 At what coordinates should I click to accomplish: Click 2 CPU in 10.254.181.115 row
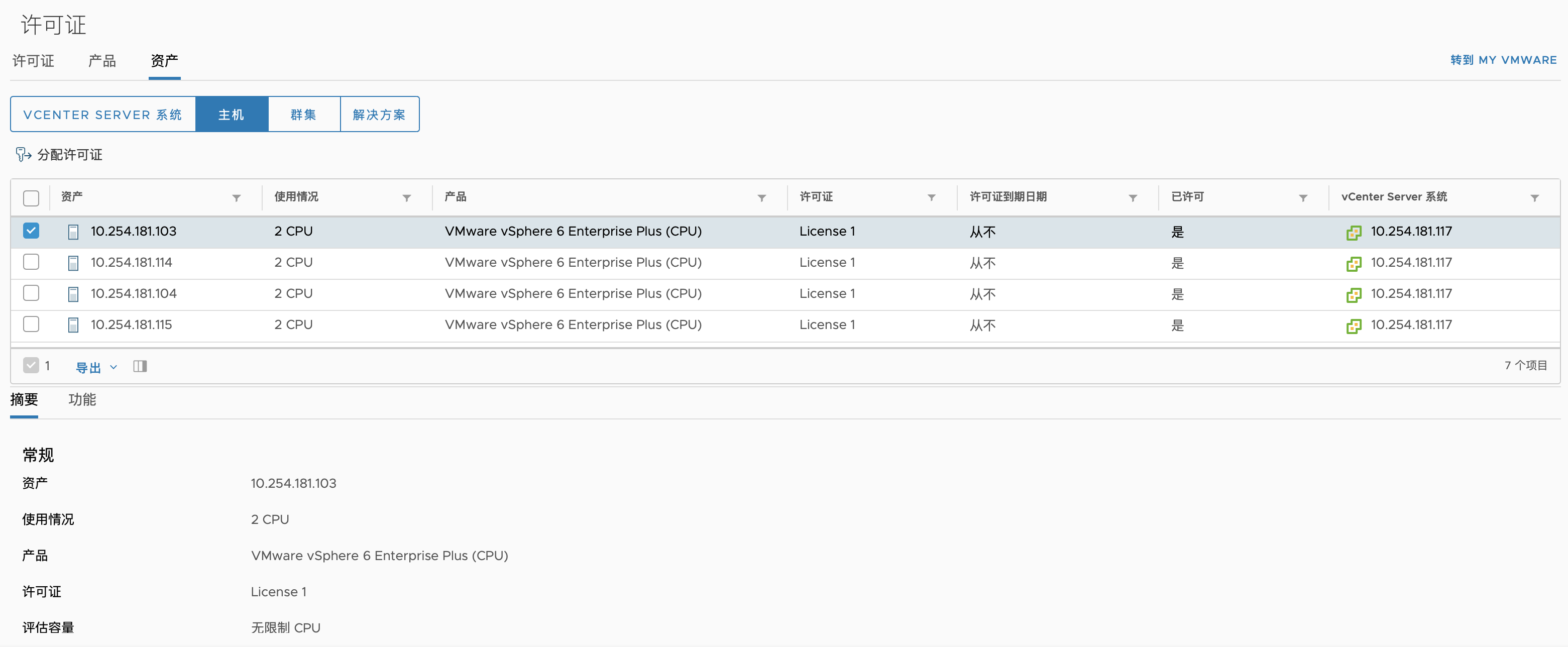293,325
